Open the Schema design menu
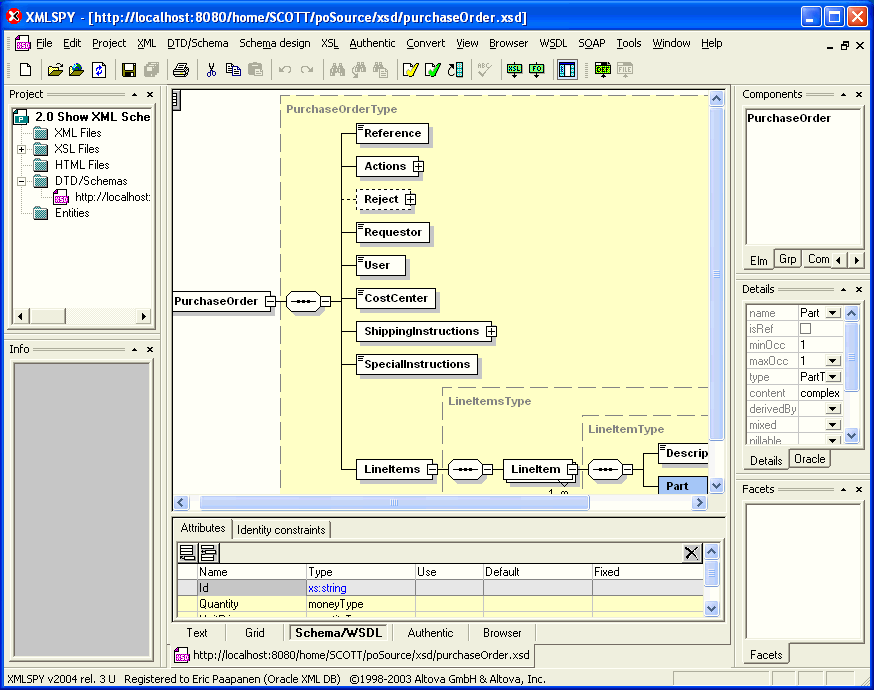The height and width of the screenshot is (690, 874). point(274,43)
